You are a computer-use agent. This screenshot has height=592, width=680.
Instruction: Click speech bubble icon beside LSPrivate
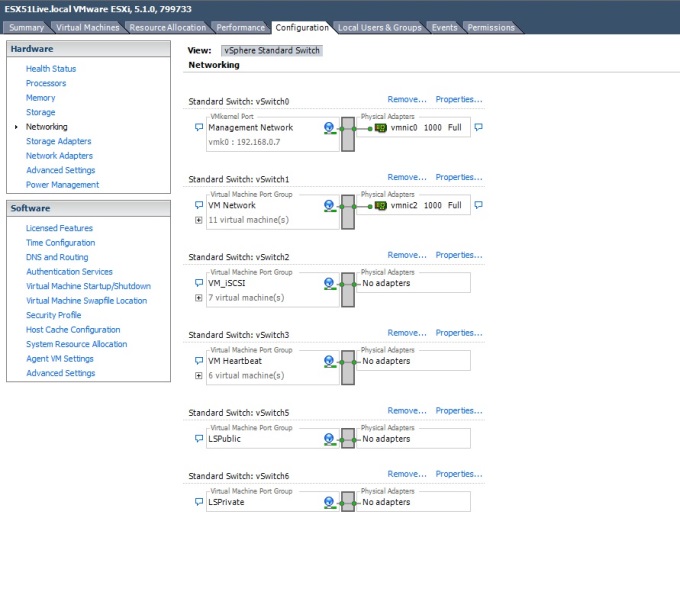coord(199,502)
